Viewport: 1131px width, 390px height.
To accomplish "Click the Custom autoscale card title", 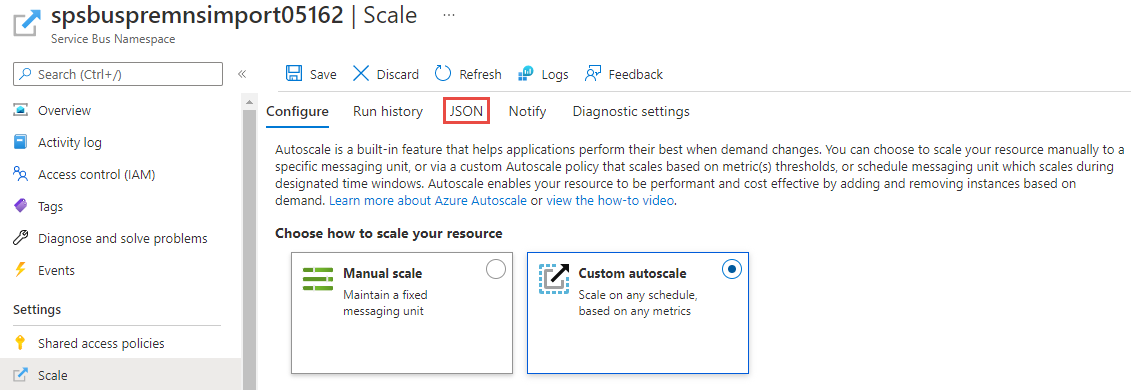I will [x=633, y=273].
